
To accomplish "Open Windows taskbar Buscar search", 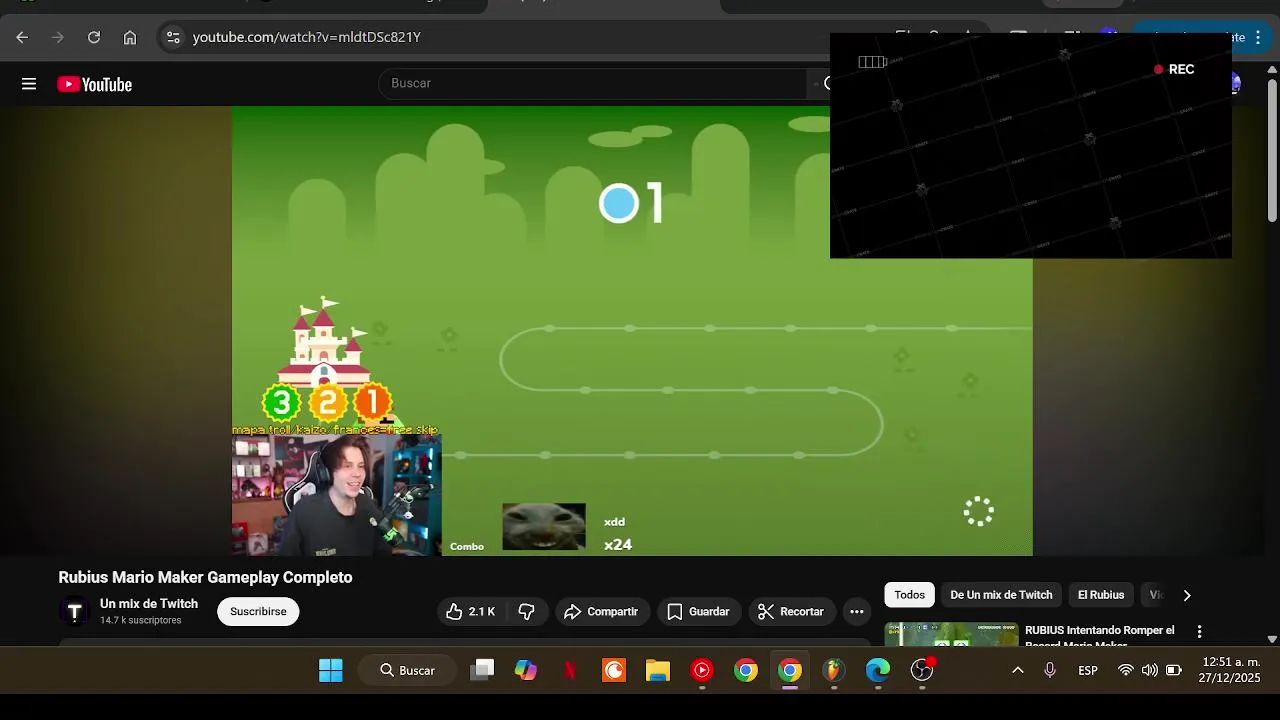I will tap(407, 670).
